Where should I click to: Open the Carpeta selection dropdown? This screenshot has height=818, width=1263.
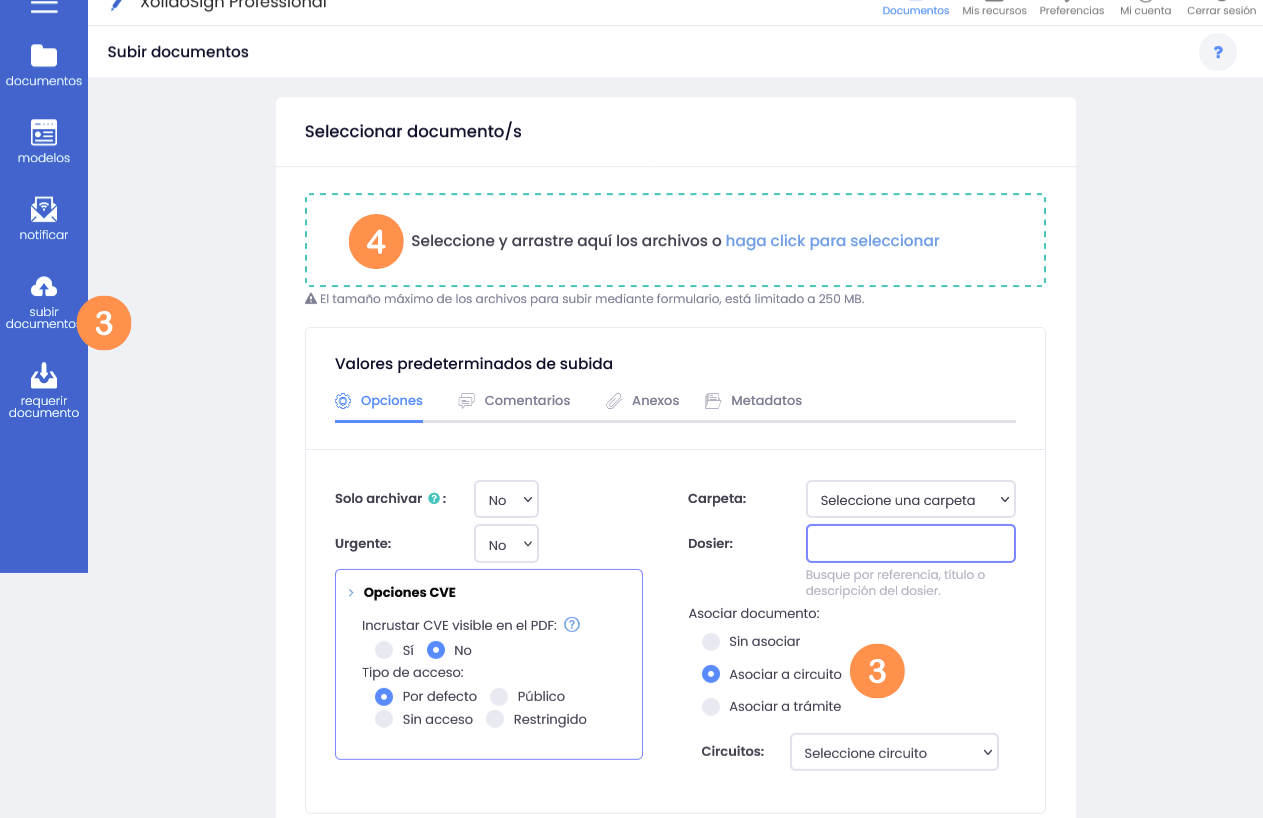coord(910,499)
